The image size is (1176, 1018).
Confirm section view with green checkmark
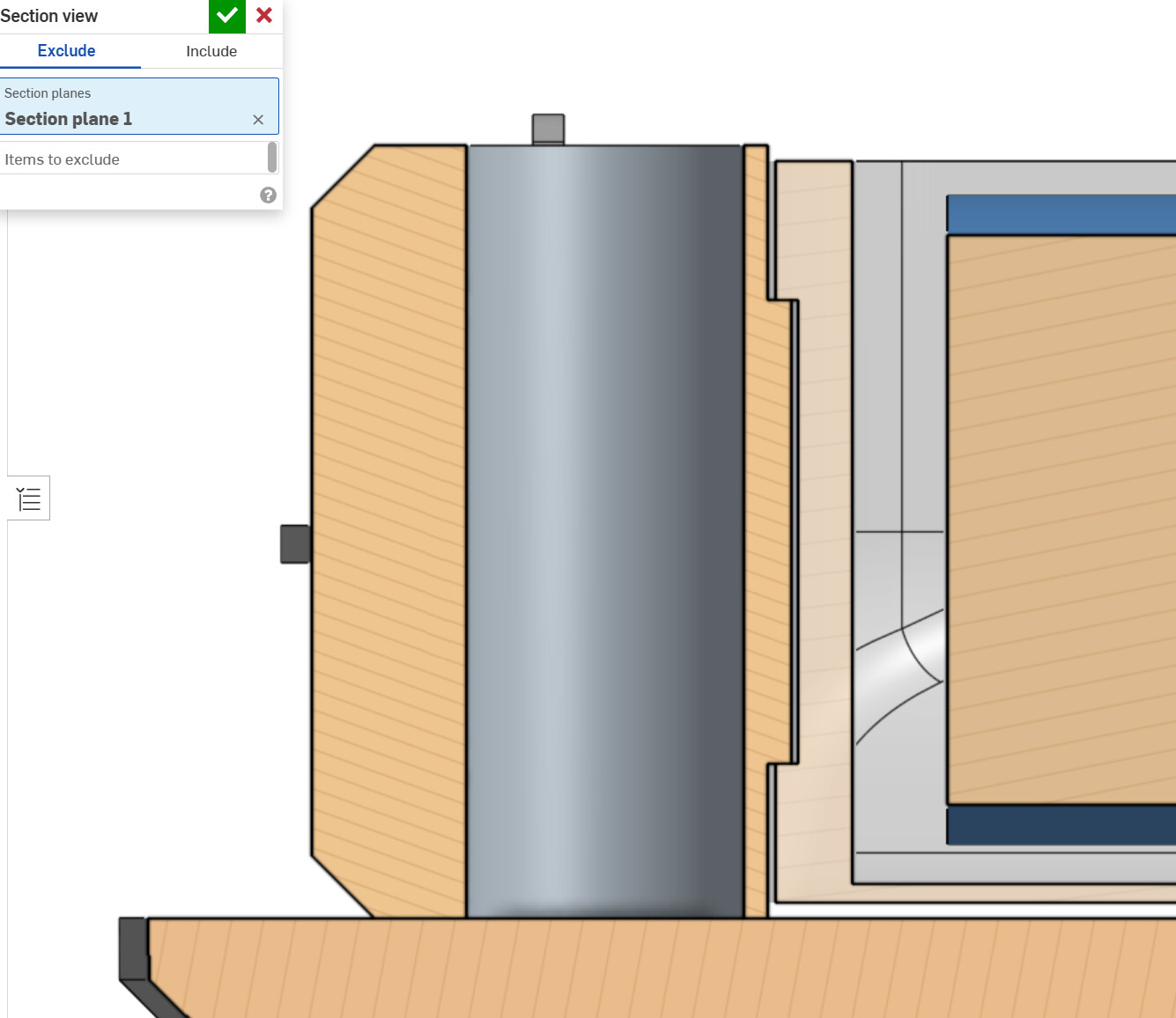(x=226, y=16)
